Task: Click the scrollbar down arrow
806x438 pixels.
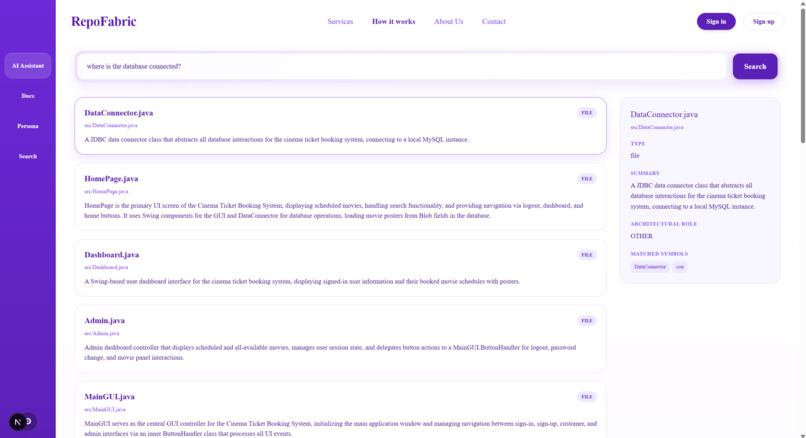Action: (802, 435)
